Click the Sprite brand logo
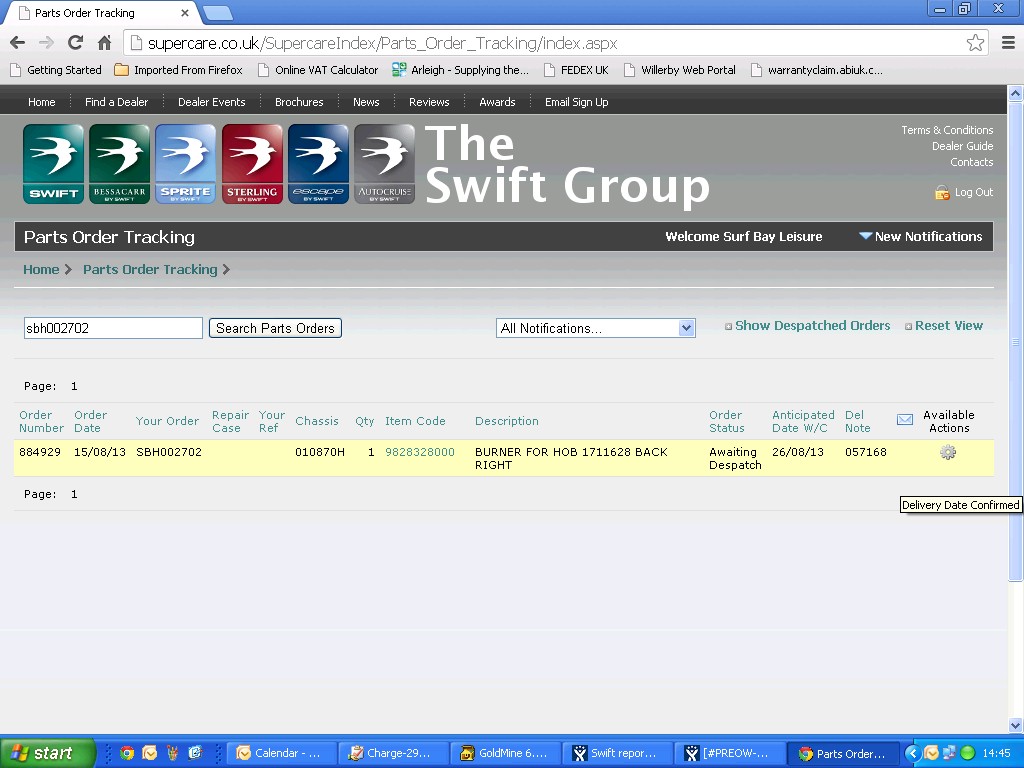 tap(185, 164)
